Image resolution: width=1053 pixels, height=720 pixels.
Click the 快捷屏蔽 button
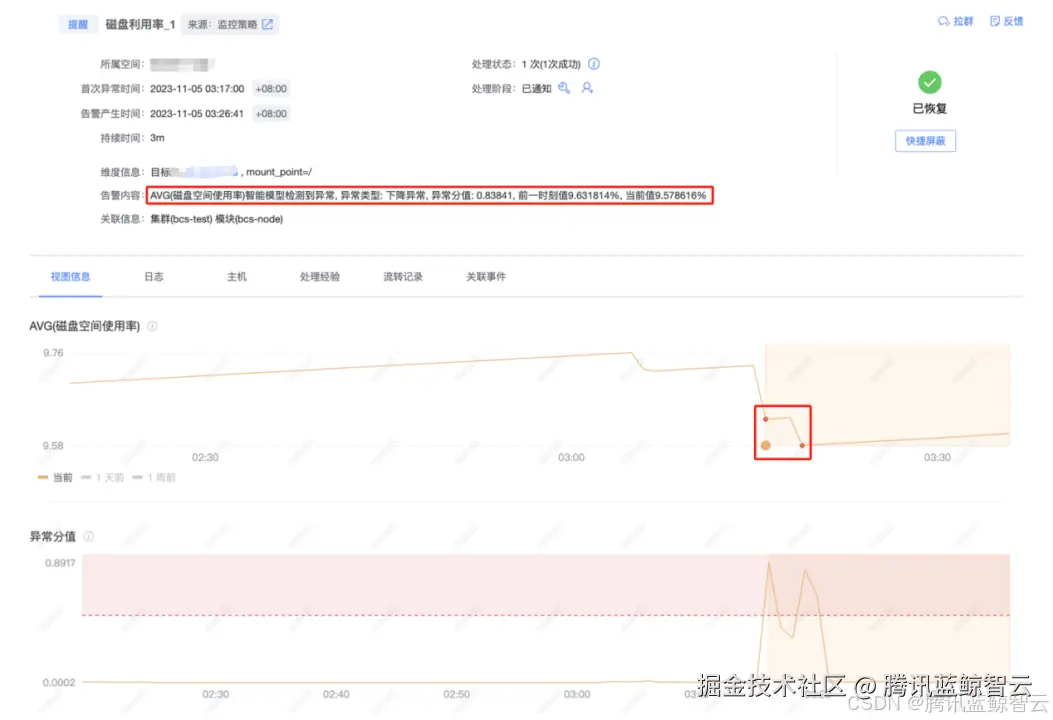coord(925,141)
